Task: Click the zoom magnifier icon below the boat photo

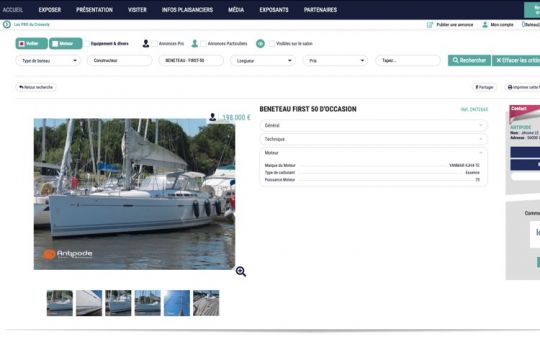Action: (x=241, y=271)
